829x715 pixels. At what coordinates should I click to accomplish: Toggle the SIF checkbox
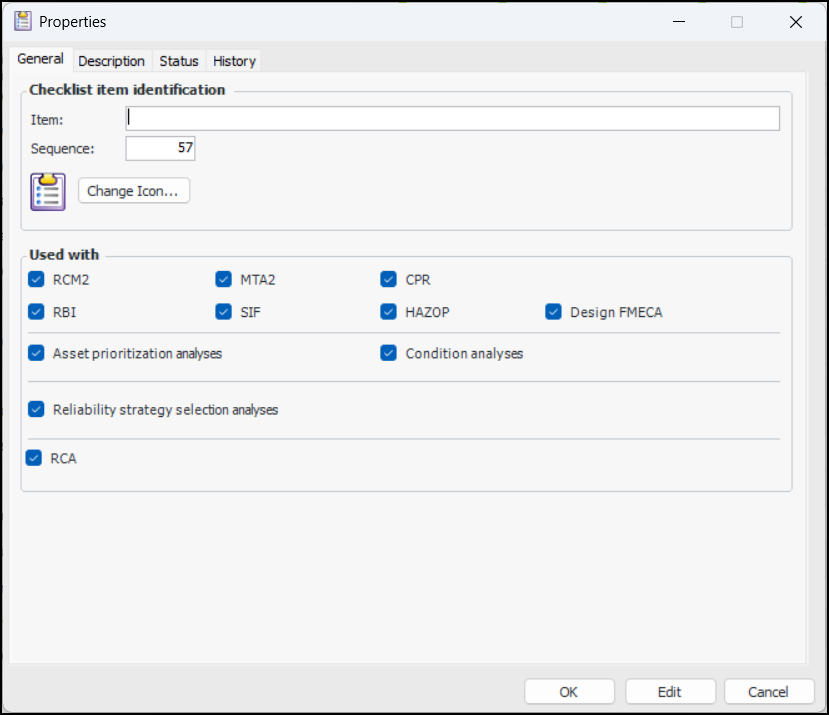coord(224,312)
